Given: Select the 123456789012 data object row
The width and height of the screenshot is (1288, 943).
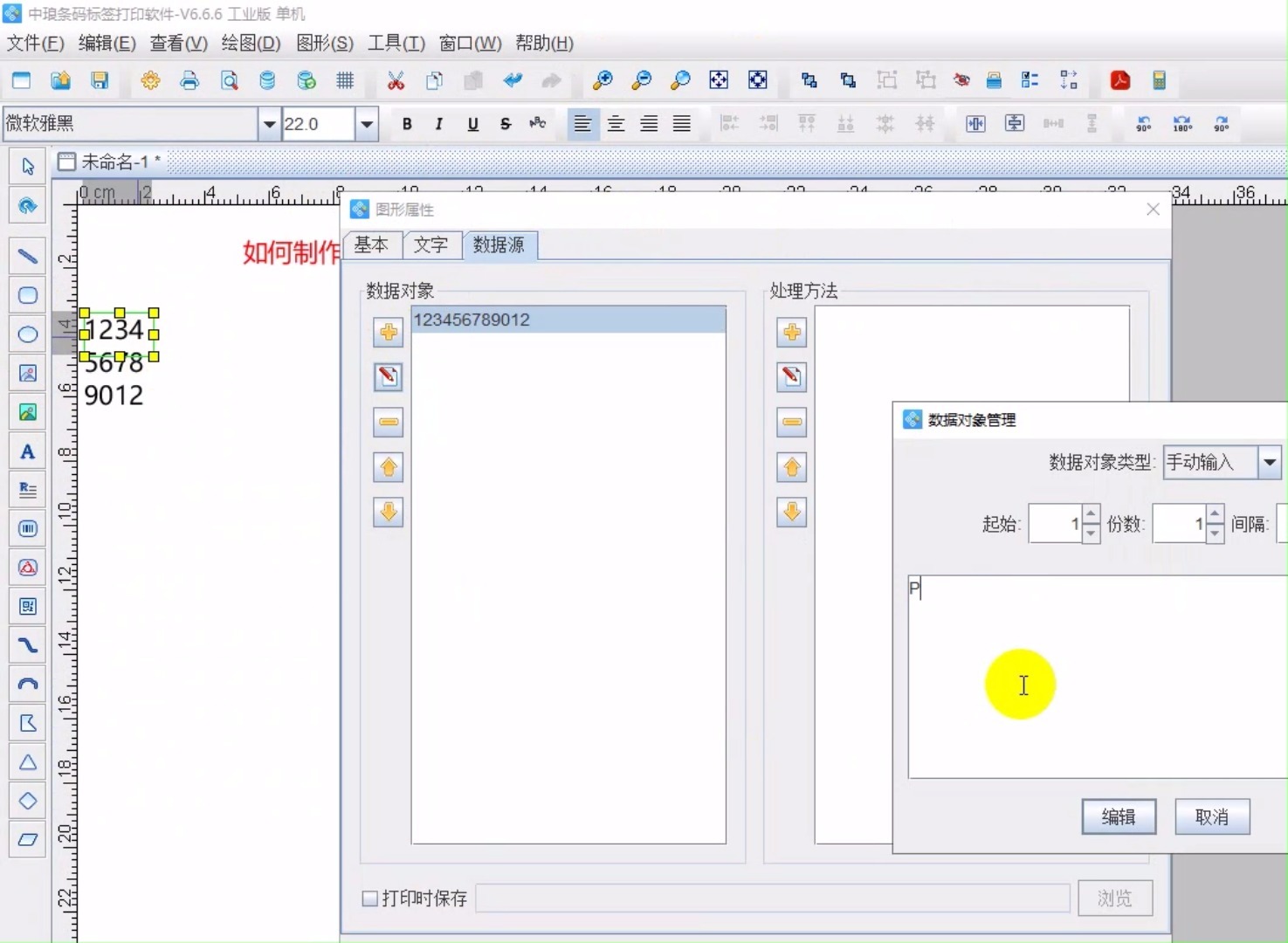Looking at the screenshot, I should pos(568,320).
